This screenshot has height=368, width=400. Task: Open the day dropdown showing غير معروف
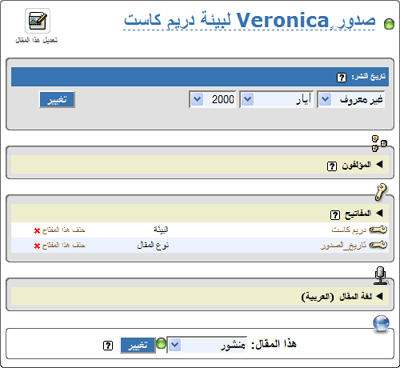pos(351,99)
